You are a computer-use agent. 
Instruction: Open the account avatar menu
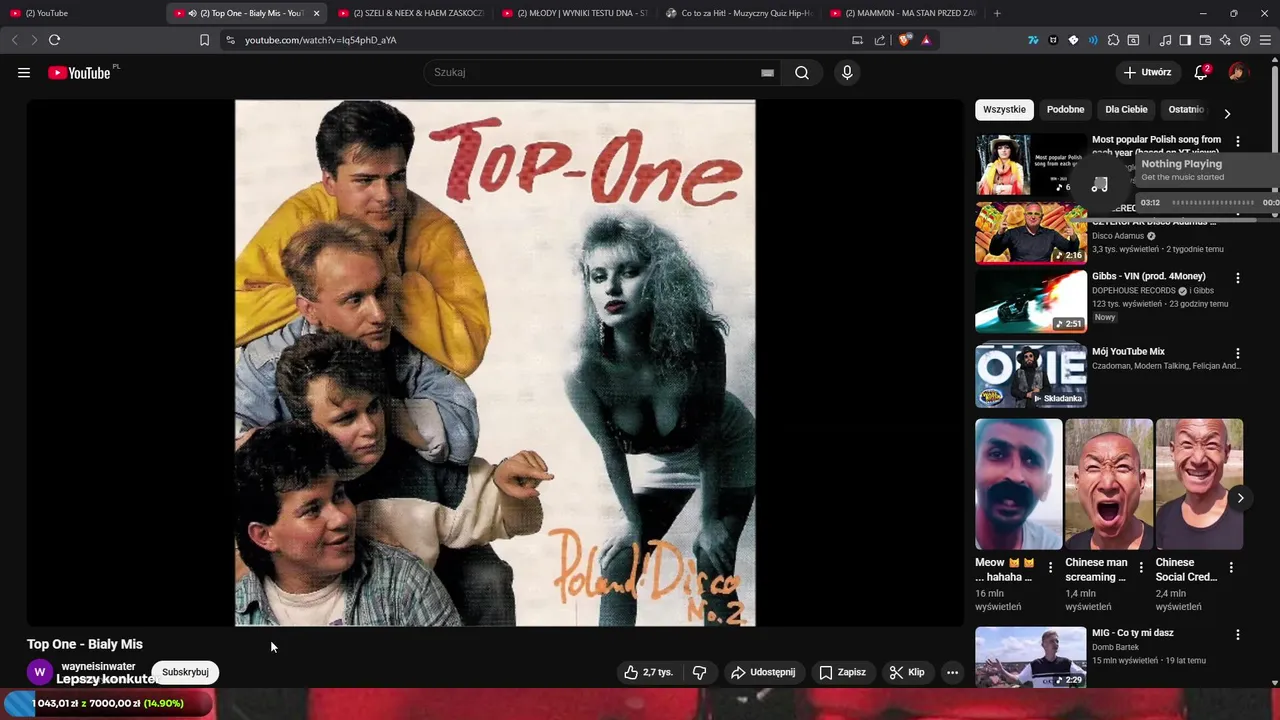pos(1238,73)
